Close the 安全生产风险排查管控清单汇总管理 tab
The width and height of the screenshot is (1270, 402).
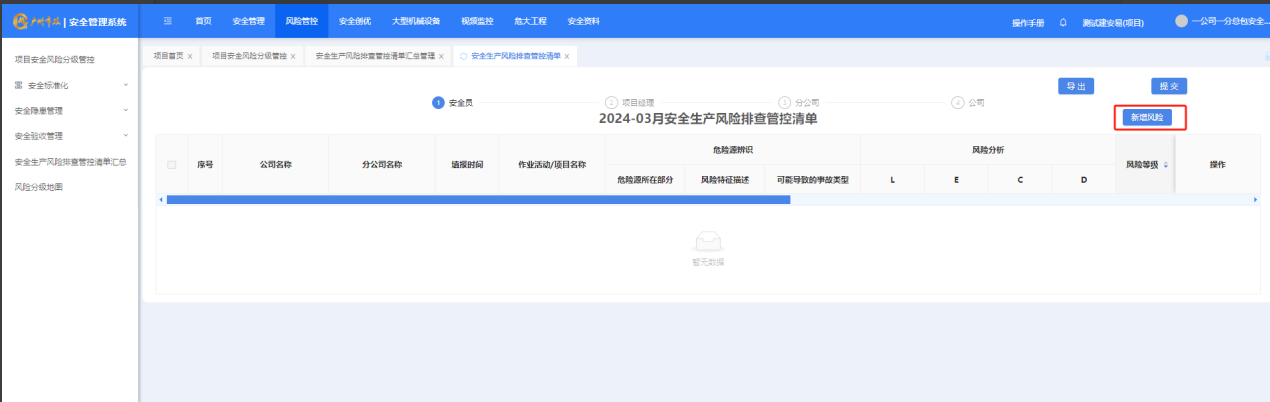[441, 57]
